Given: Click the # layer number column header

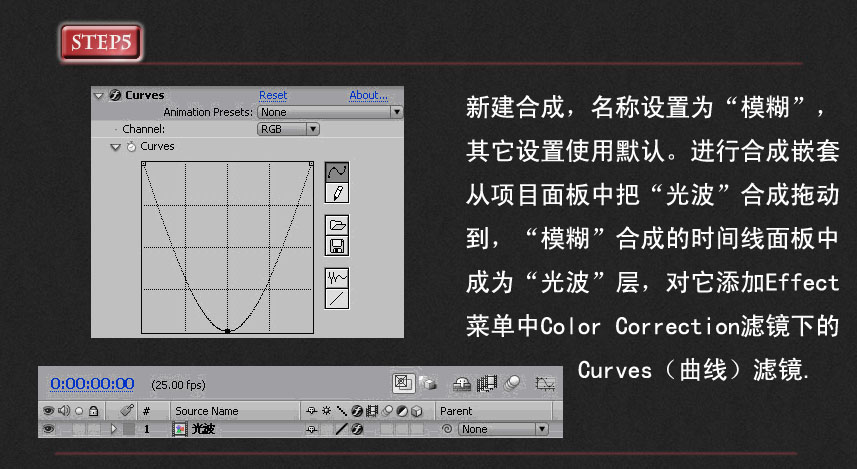Looking at the screenshot, I should (x=146, y=411).
